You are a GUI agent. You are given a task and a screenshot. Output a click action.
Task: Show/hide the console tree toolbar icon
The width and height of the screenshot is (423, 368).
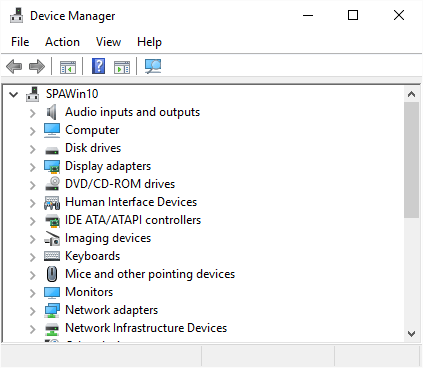point(68,67)
